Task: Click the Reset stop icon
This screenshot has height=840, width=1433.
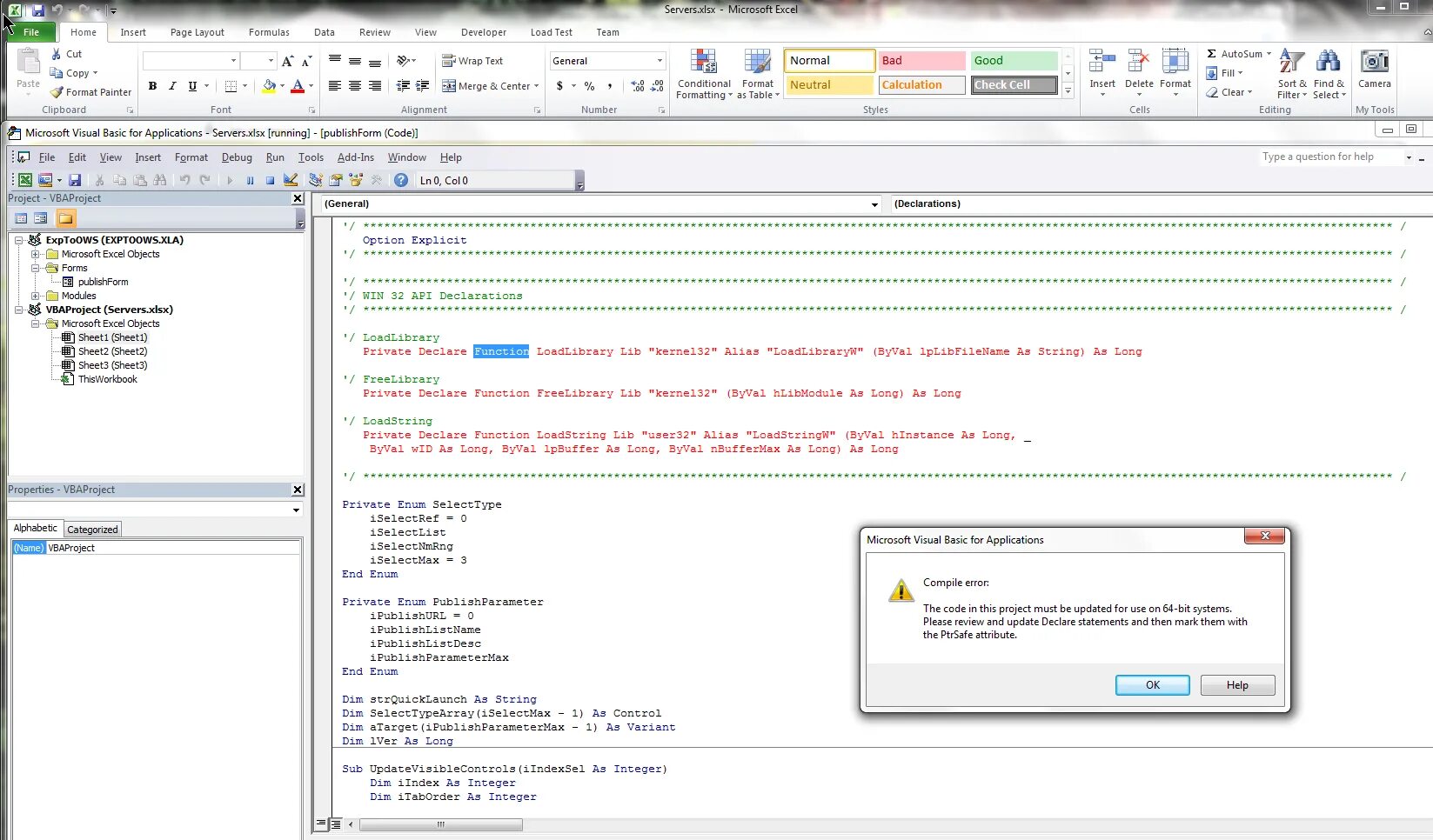Action: coord(270,180)
